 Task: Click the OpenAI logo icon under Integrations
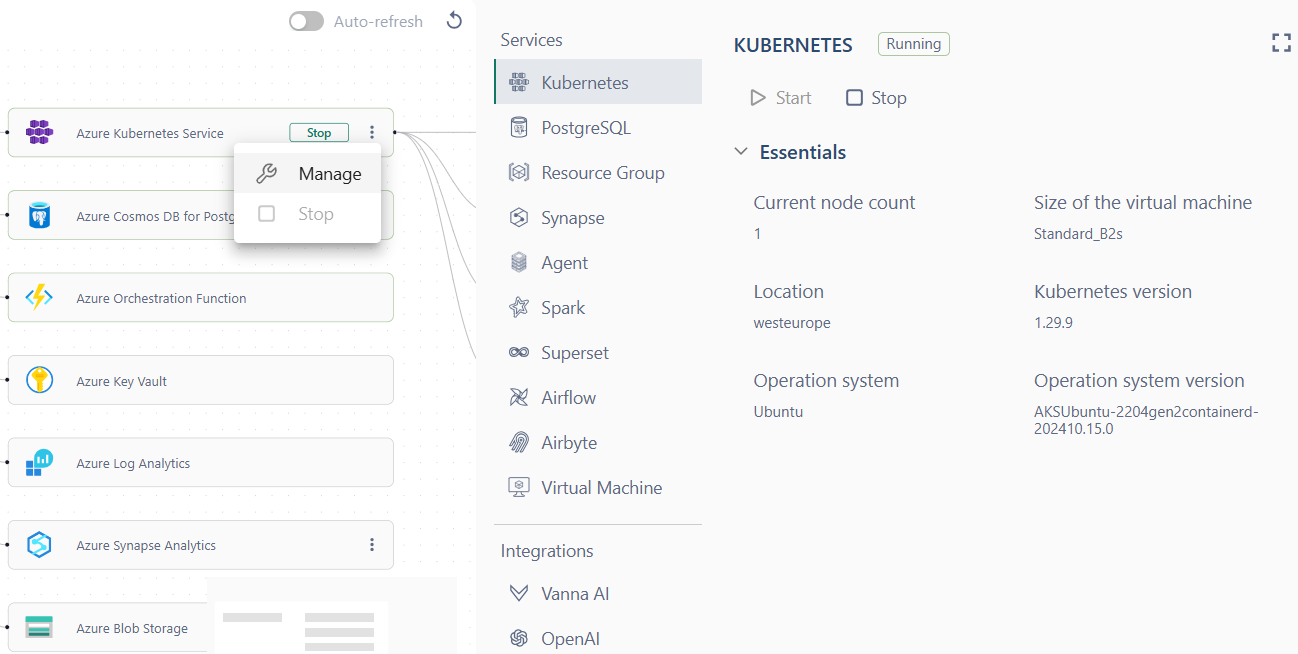[519, 638]
